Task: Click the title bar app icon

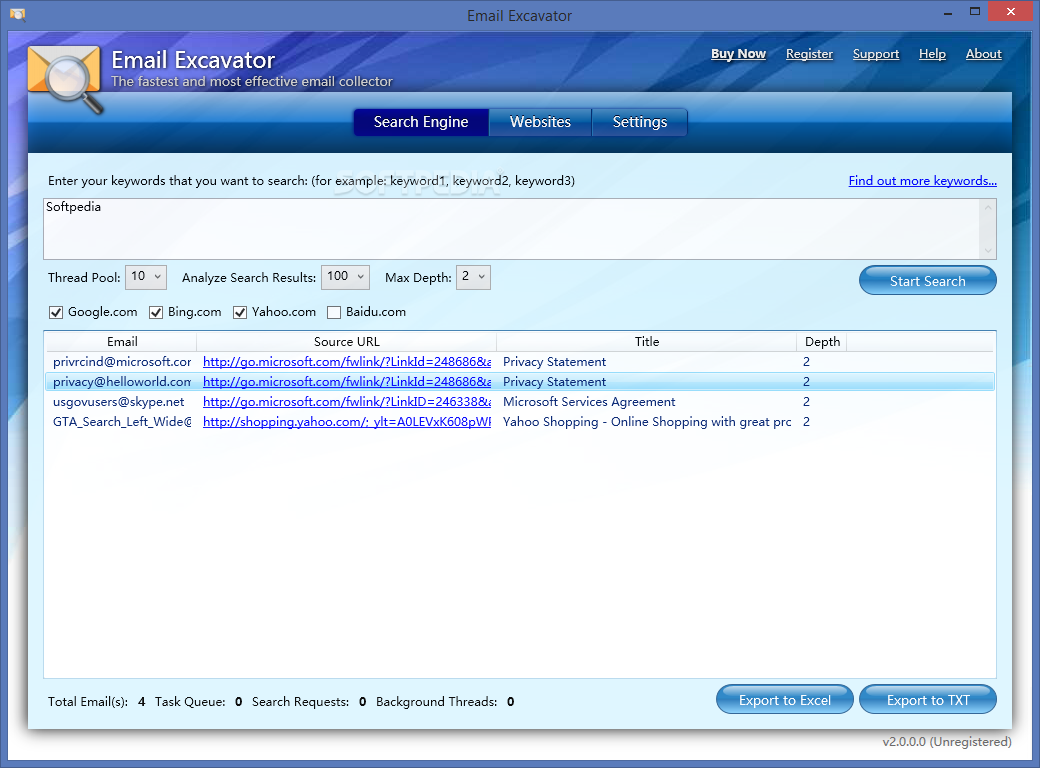Action: 17,15
